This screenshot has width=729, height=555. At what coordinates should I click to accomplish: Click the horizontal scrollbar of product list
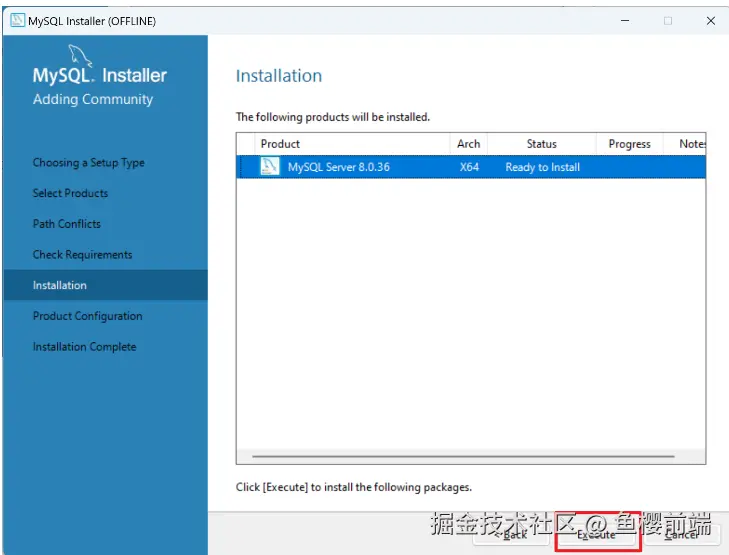(463, 456)
